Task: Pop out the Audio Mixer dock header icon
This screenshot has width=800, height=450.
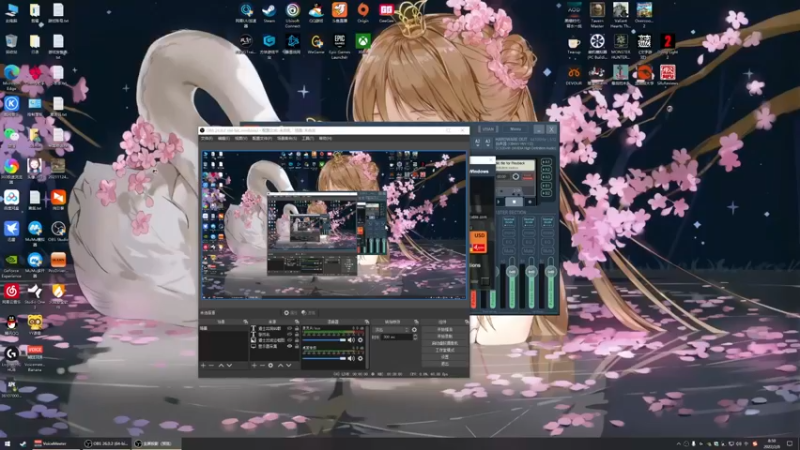Action: [367, 322]
